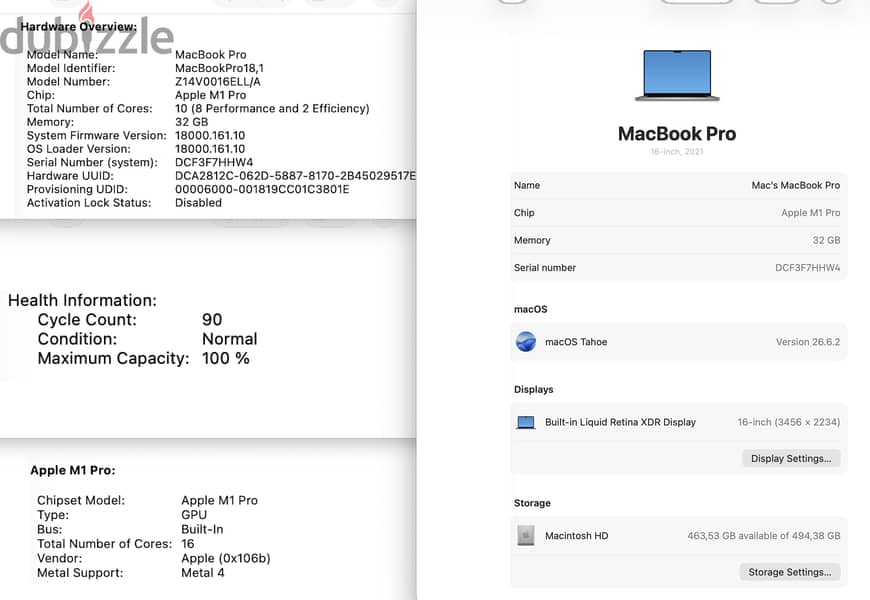Click the 'Displays' section heading
870x600 pixels.
pos(533,390)
